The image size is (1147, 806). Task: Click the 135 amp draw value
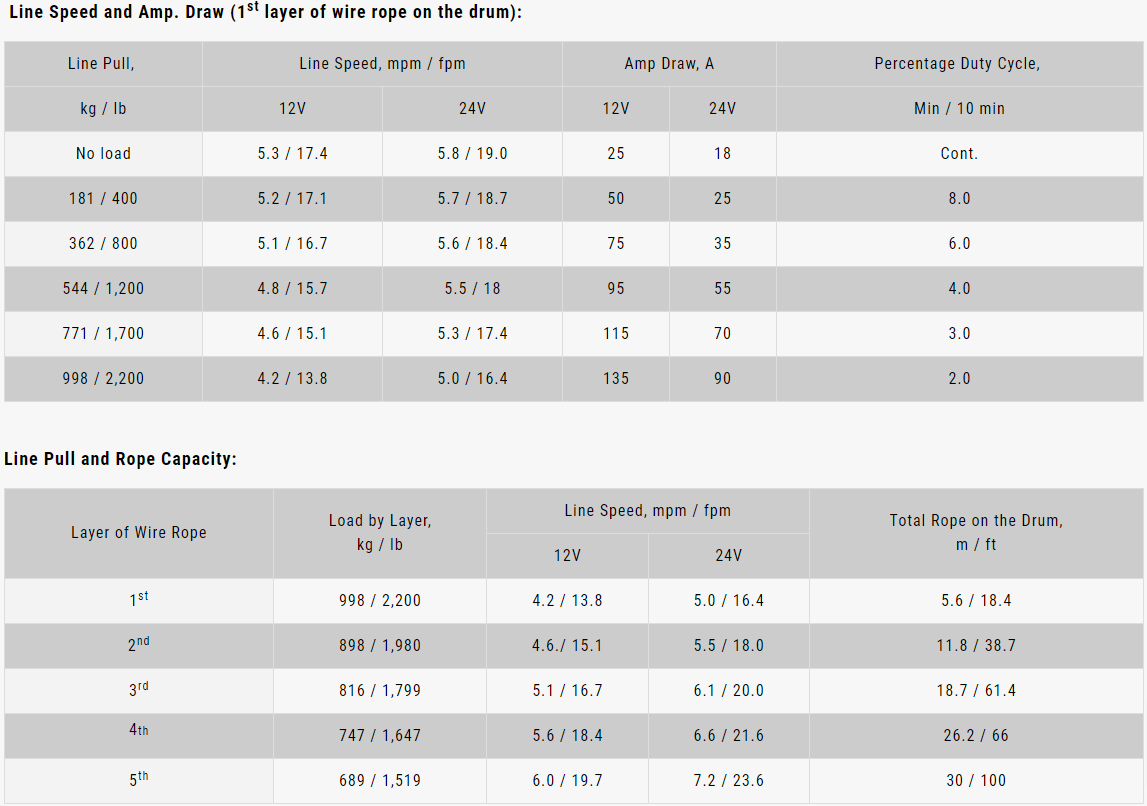click(616, 379)
